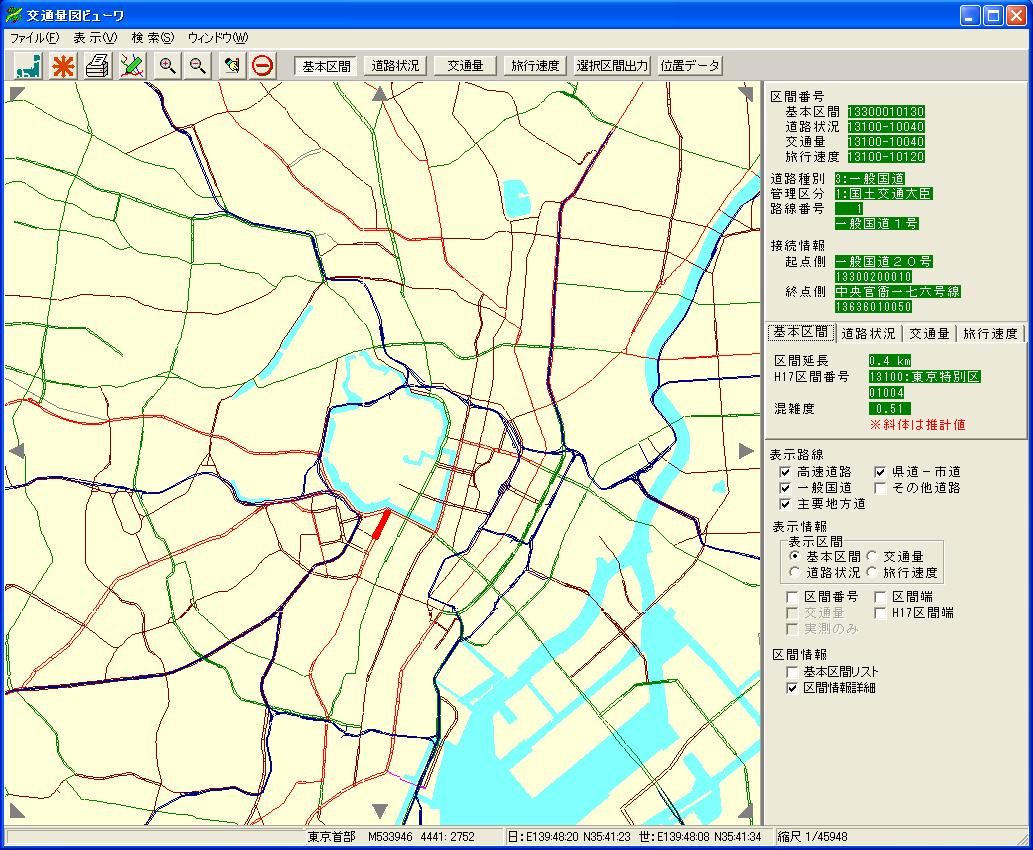Pan map east with right arrow
1033x850 pixels.
746,451
